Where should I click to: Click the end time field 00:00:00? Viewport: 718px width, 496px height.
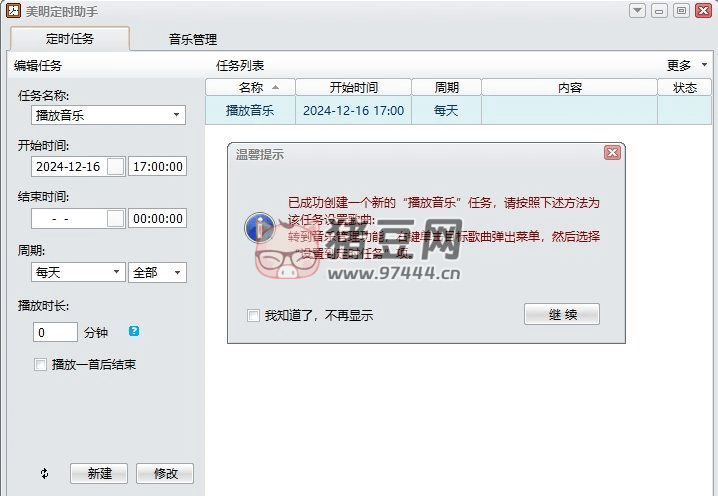coord(158,218)
